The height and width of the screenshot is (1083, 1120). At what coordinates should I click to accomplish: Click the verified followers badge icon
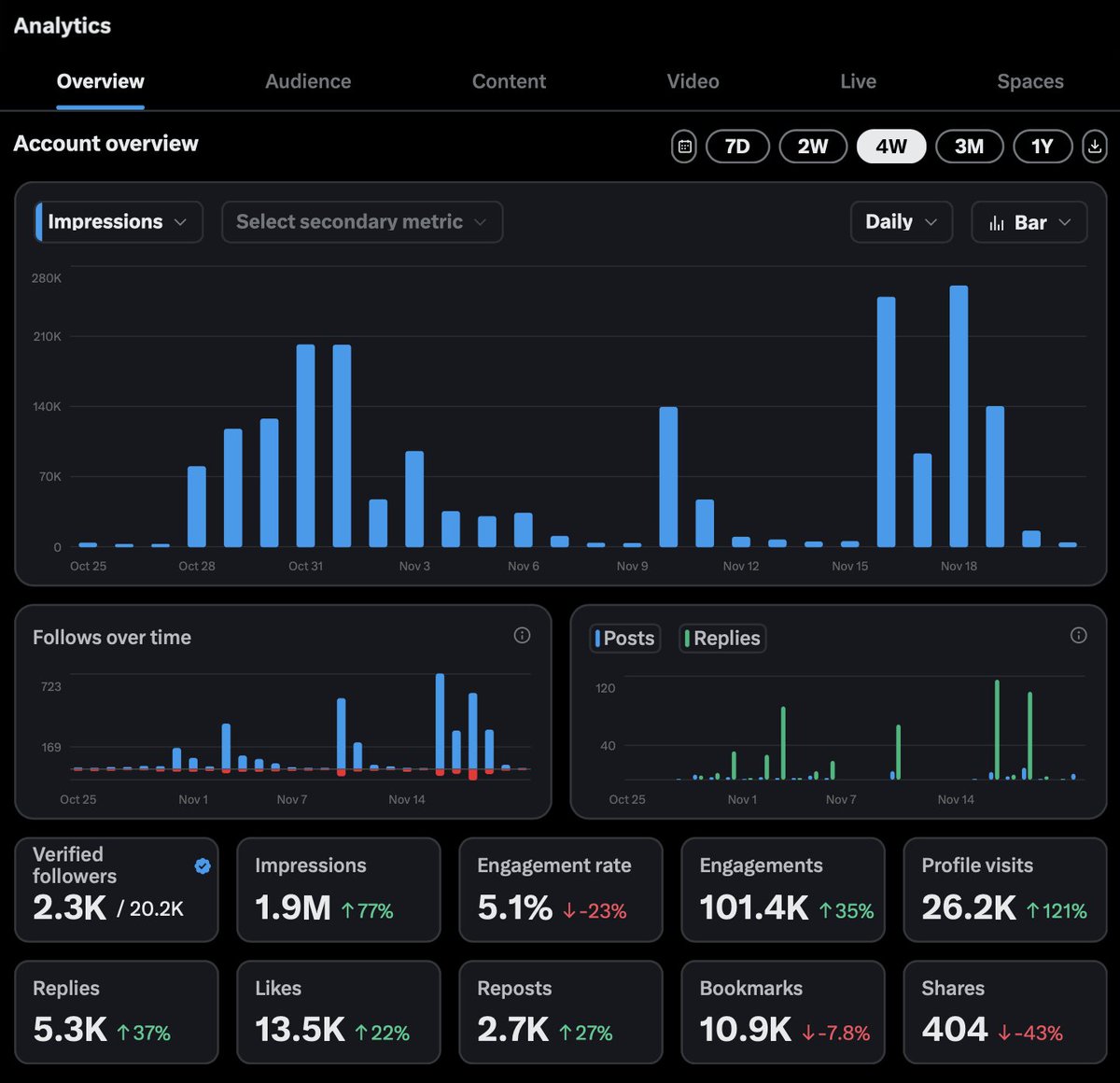(x=203, y=865)
